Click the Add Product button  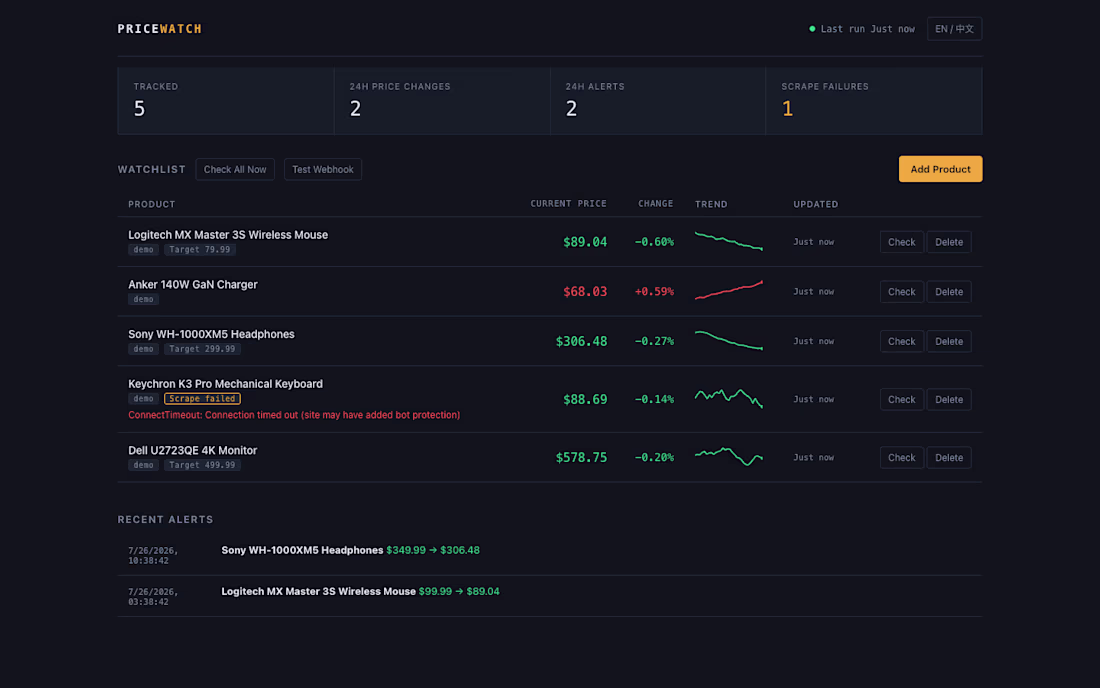point(940,169)
